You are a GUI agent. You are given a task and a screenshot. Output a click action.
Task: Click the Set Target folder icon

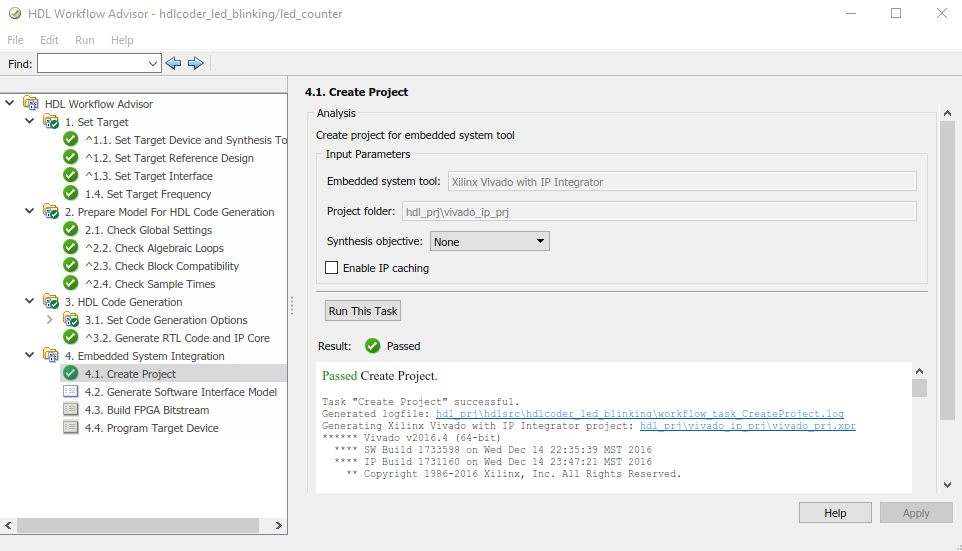coord(51,122)
